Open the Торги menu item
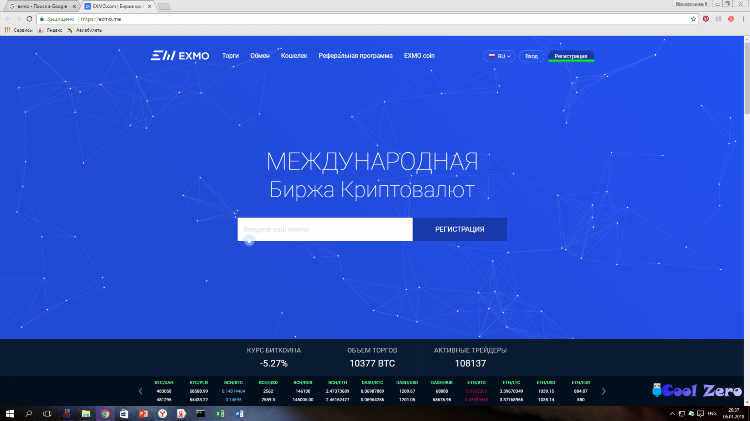 (x=230, y=55)
